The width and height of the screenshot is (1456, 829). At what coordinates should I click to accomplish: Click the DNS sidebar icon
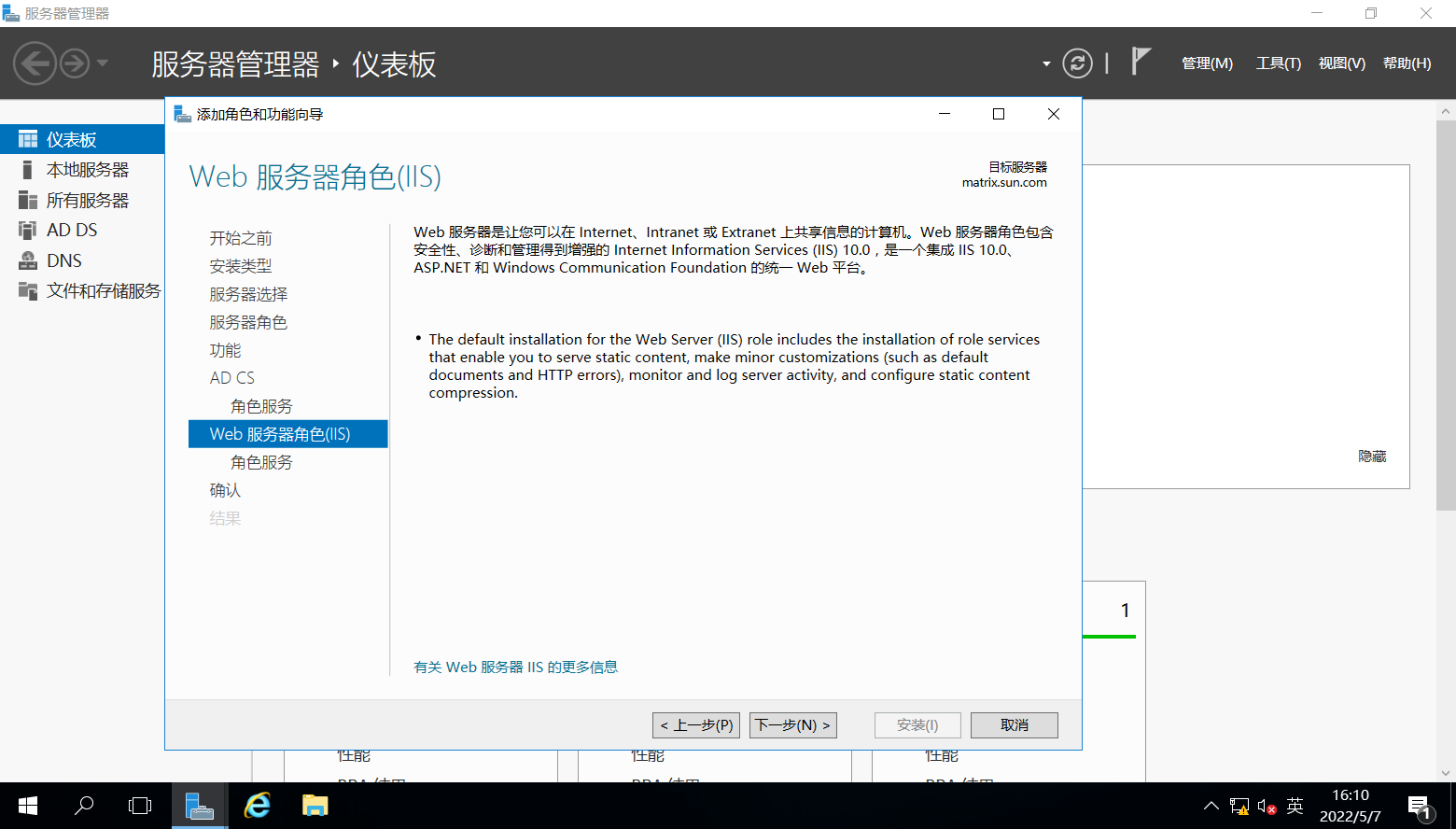[28, 260]
